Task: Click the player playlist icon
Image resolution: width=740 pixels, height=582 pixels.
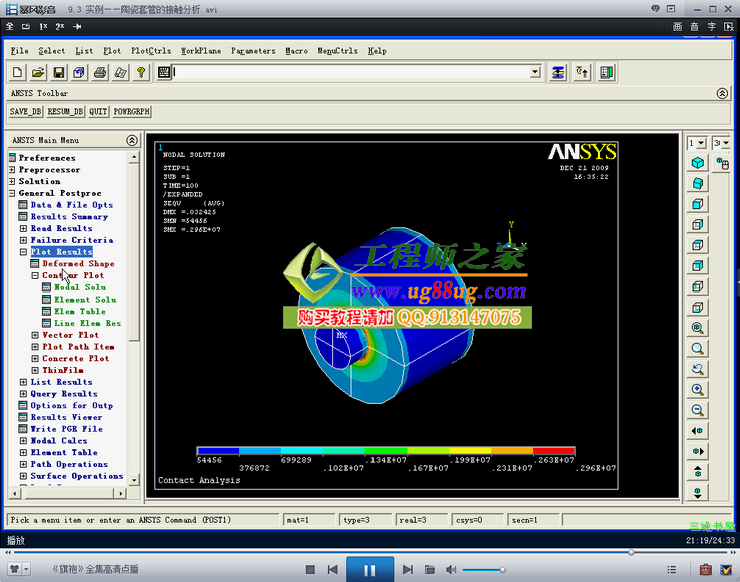Action: point(672,570)
